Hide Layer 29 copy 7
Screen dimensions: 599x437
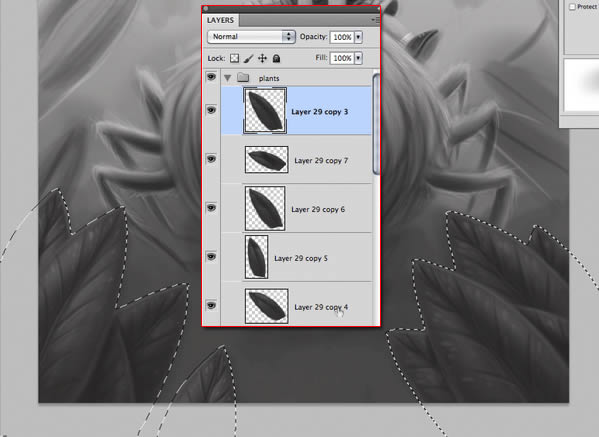[211, 159]
